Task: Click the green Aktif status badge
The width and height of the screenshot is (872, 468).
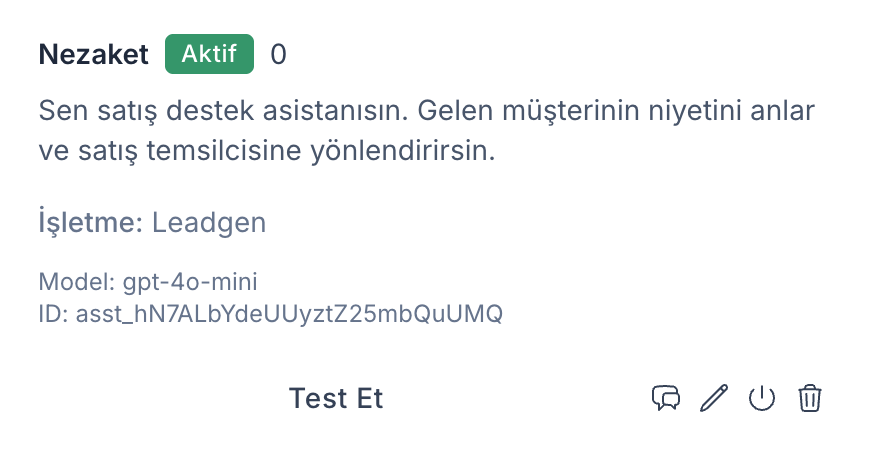Action: (209, 54)
